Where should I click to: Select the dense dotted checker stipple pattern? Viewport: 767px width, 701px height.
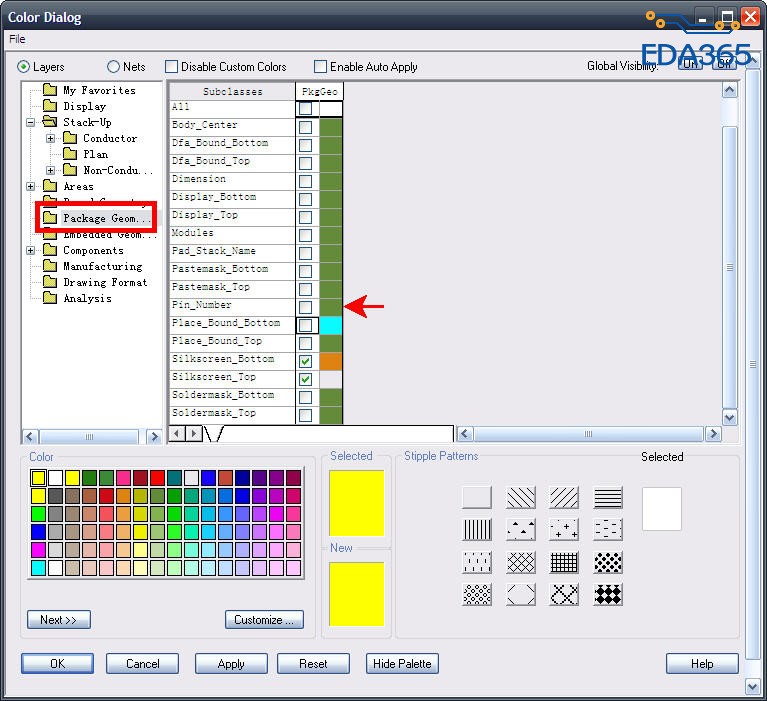pos(608,562)
